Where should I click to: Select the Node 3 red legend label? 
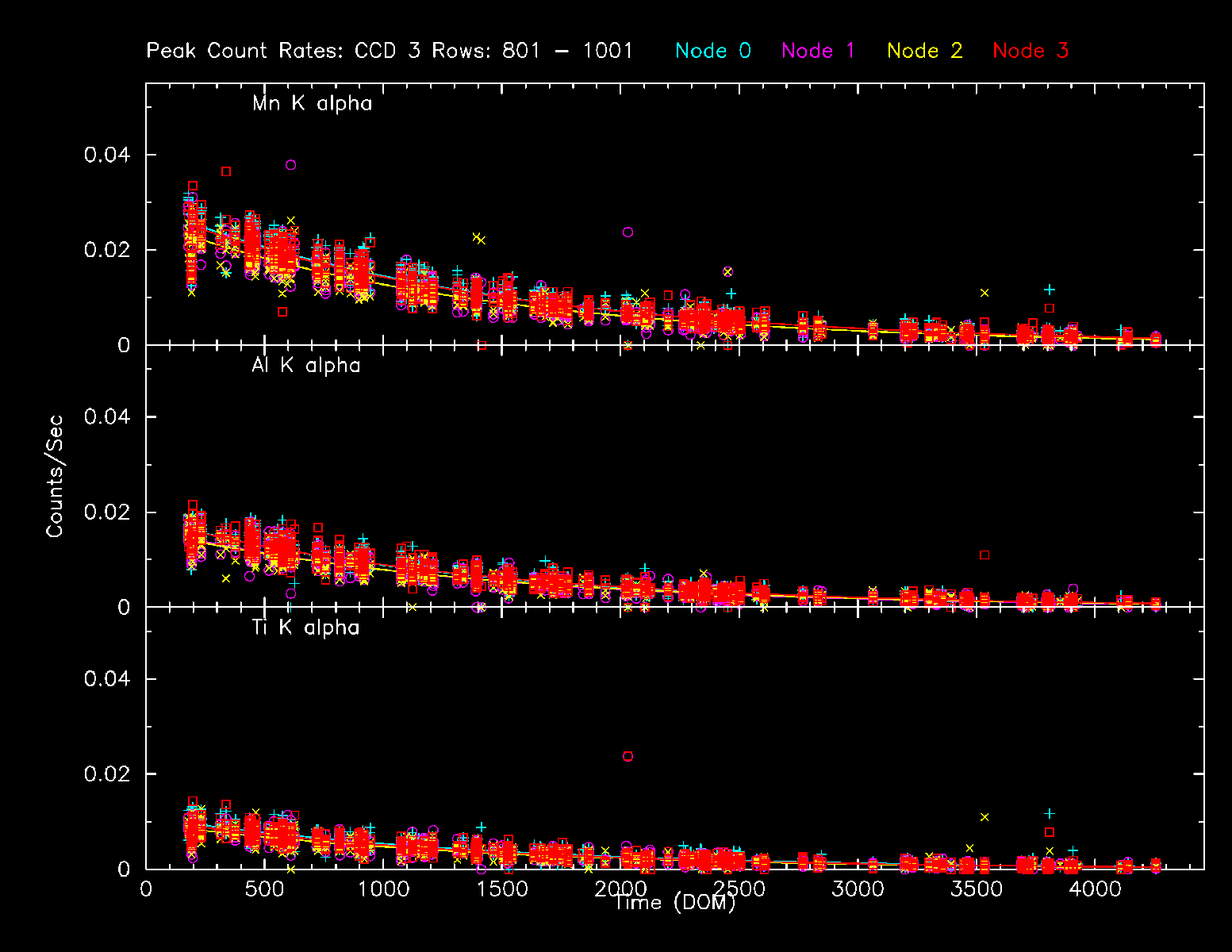[x=1031, y=51]
